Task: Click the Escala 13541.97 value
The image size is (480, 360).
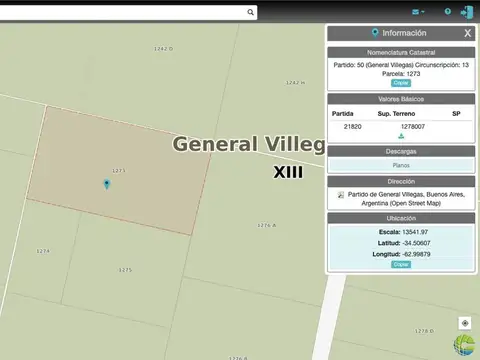Action: 415,232
